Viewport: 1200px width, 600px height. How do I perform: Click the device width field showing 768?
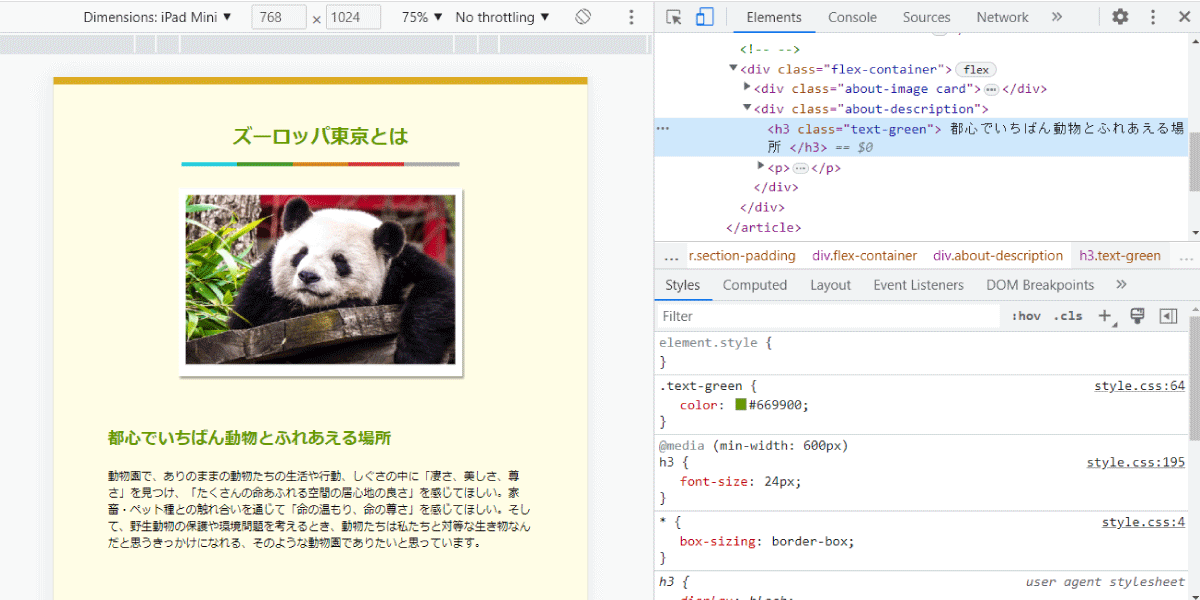(279, 17)
